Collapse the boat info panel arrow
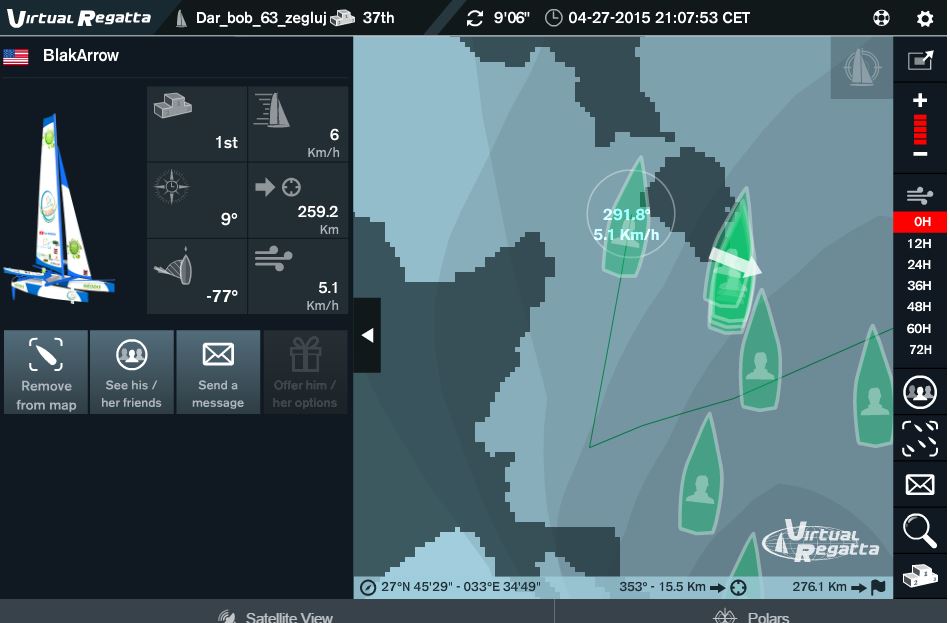Image resolution: width=950 pixels, height=623 pixels. tap(367, 335)
